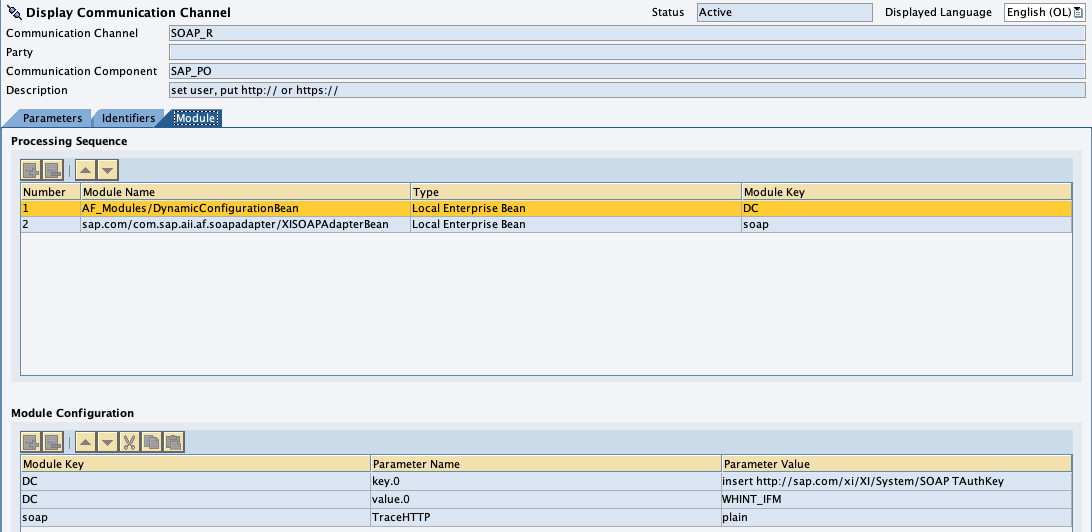Click the Communication Channel SOAP_R field
1092x532 pixels.
(x=626, y=33)
